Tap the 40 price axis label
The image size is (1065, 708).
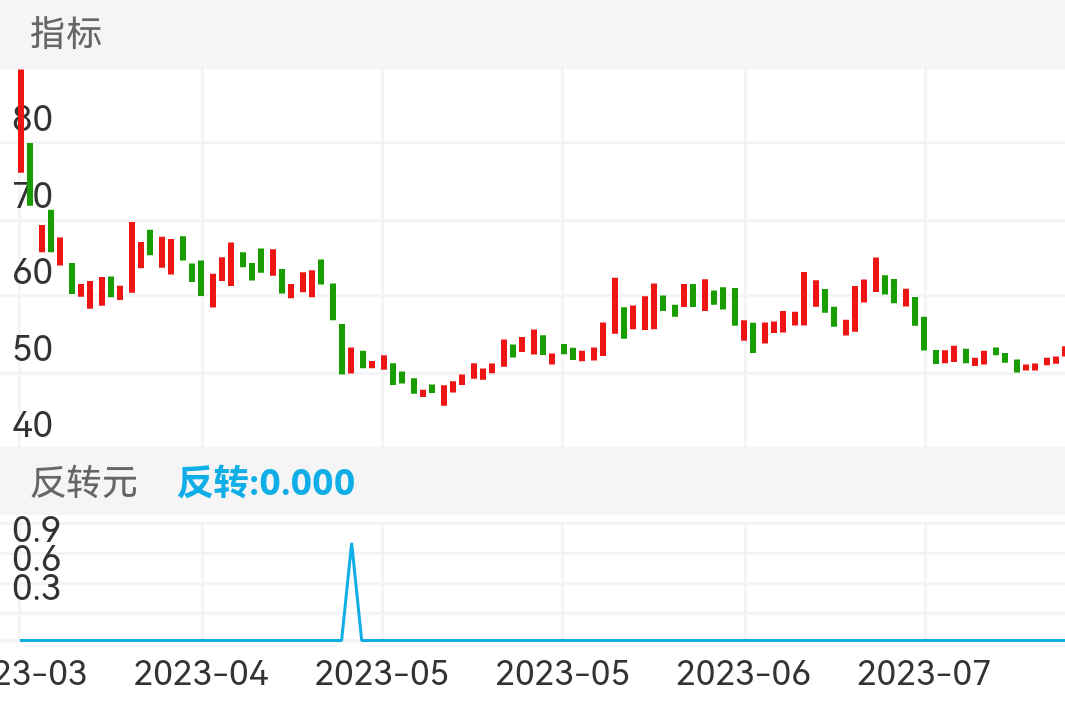click(33, 425)
